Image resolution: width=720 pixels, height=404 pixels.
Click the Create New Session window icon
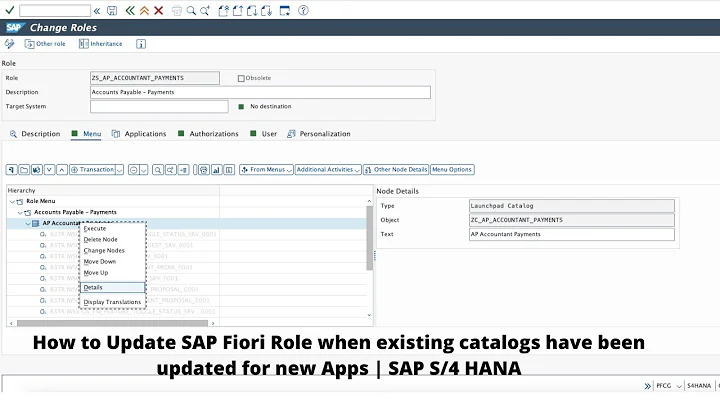[285, 11]
